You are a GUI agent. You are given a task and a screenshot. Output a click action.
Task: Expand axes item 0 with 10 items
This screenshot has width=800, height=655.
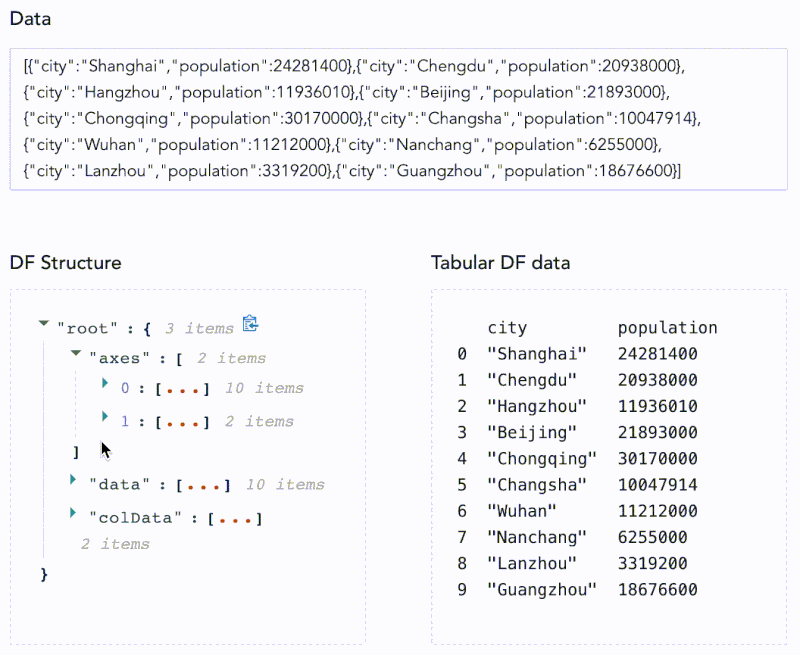click(106, 384)
